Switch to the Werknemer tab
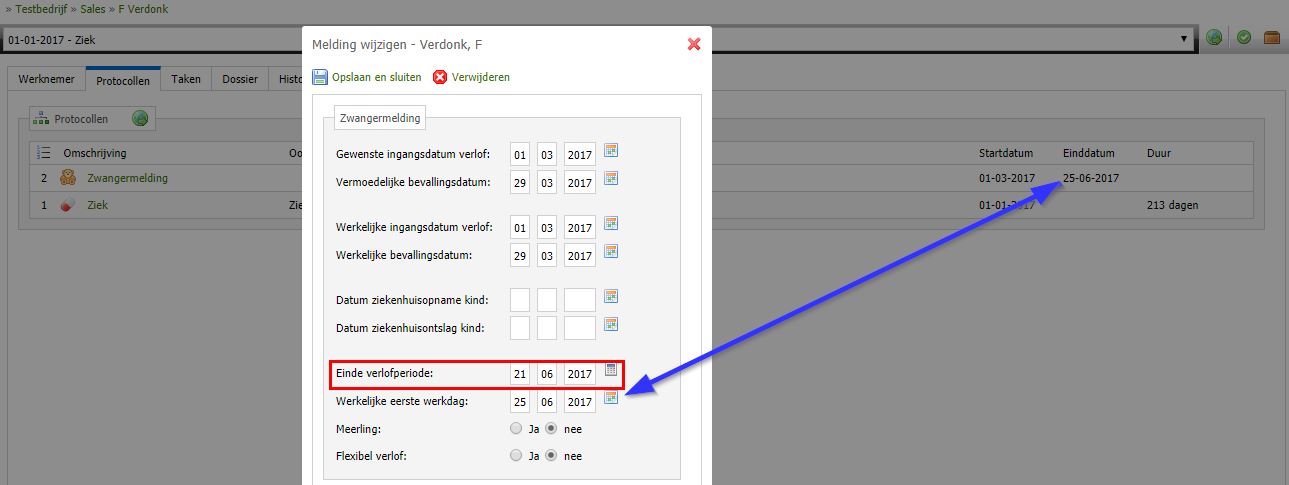Screen dimensions: 1289x485 coord(46,79)
